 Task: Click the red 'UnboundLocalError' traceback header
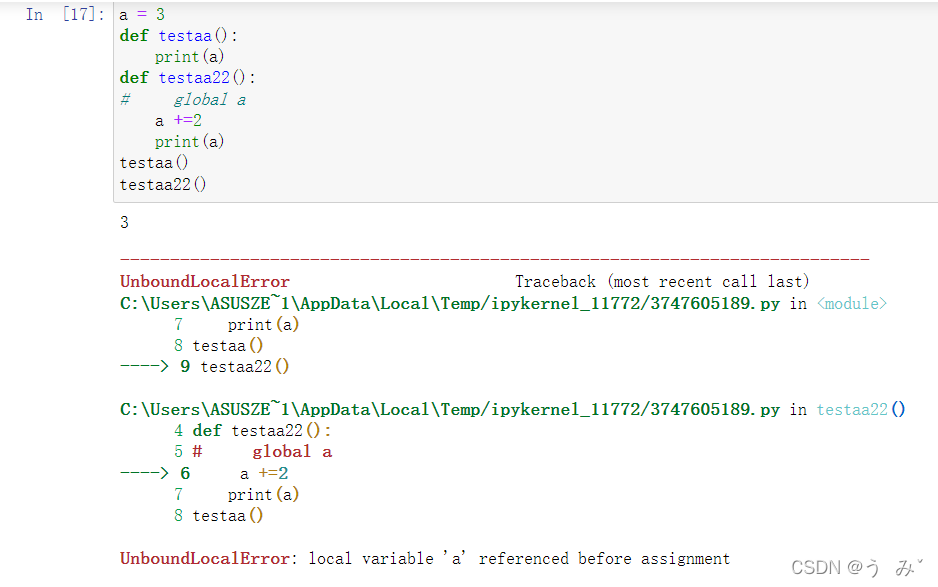205,281
